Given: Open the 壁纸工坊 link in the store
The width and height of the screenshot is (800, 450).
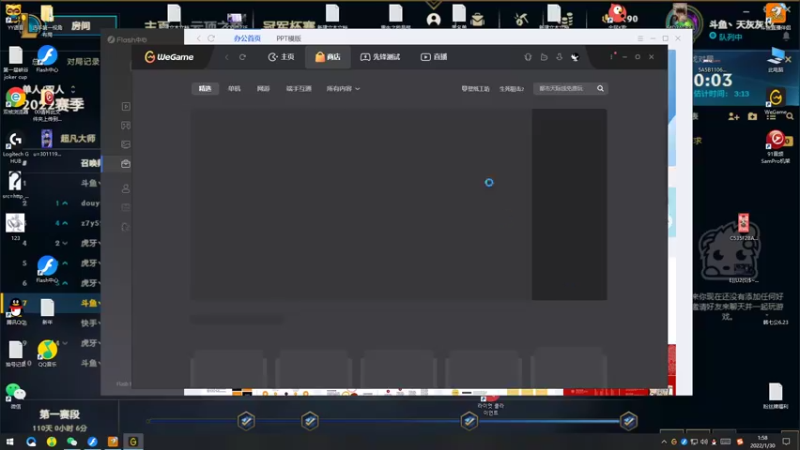Looking at the screenshot, I should [476, 89].
